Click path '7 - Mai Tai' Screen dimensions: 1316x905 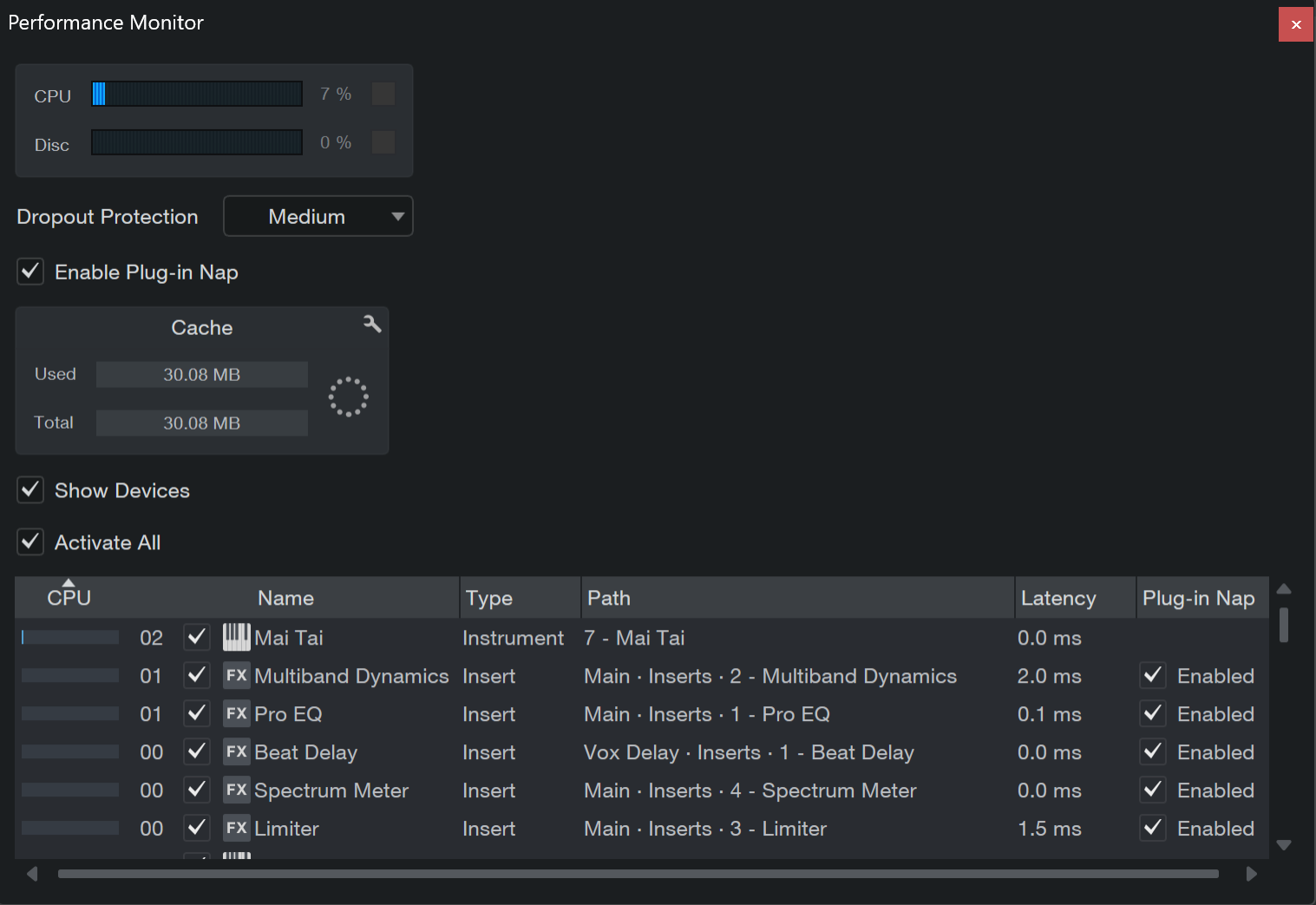(x=634, y=638)
